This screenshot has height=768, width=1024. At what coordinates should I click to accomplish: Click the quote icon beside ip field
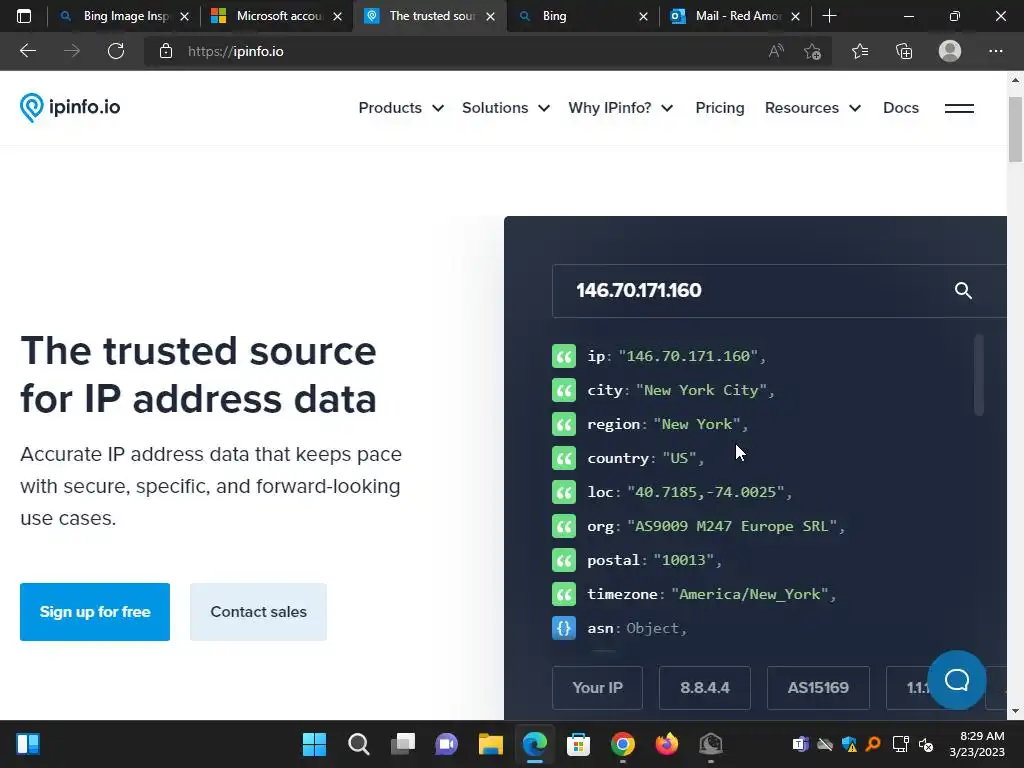click(564, 357)
